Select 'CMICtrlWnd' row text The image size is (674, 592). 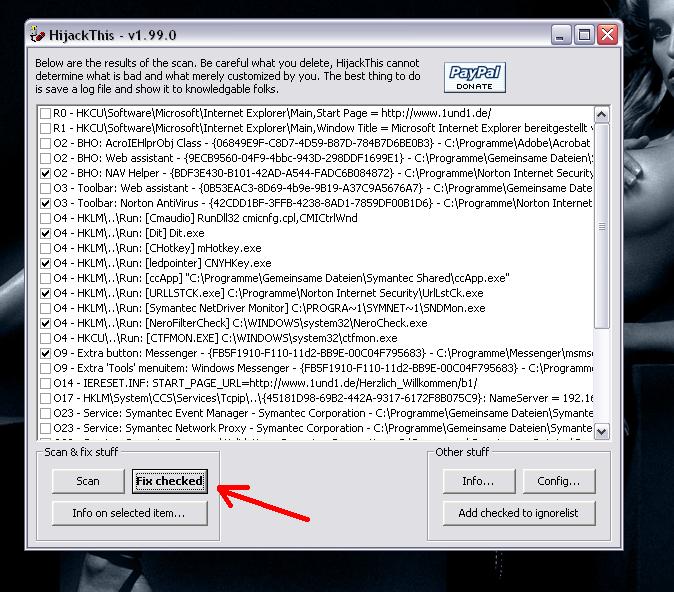pos(328,218)
